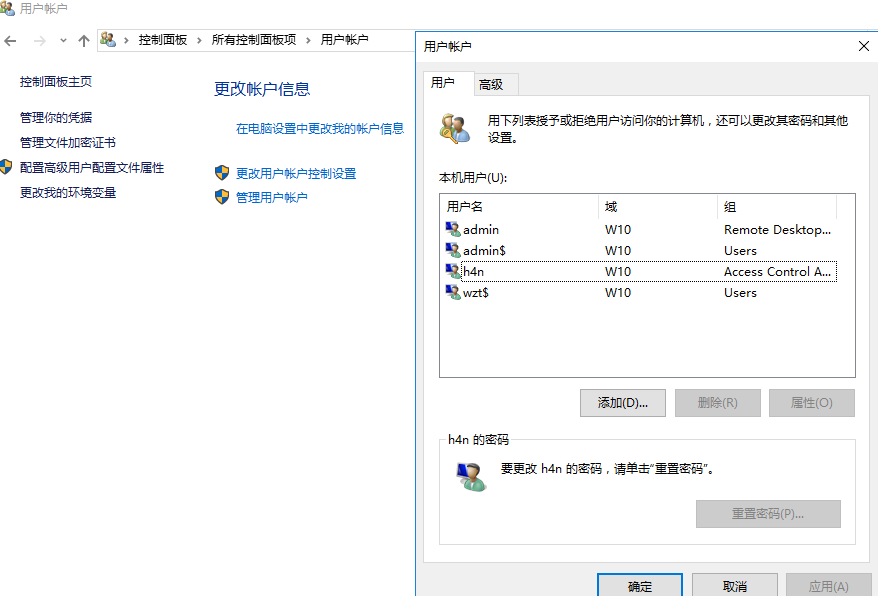The width and height of the screenshot is (878, 596).
Task: Click the shield icon beside 管理用户帐户
Action: 222,197
